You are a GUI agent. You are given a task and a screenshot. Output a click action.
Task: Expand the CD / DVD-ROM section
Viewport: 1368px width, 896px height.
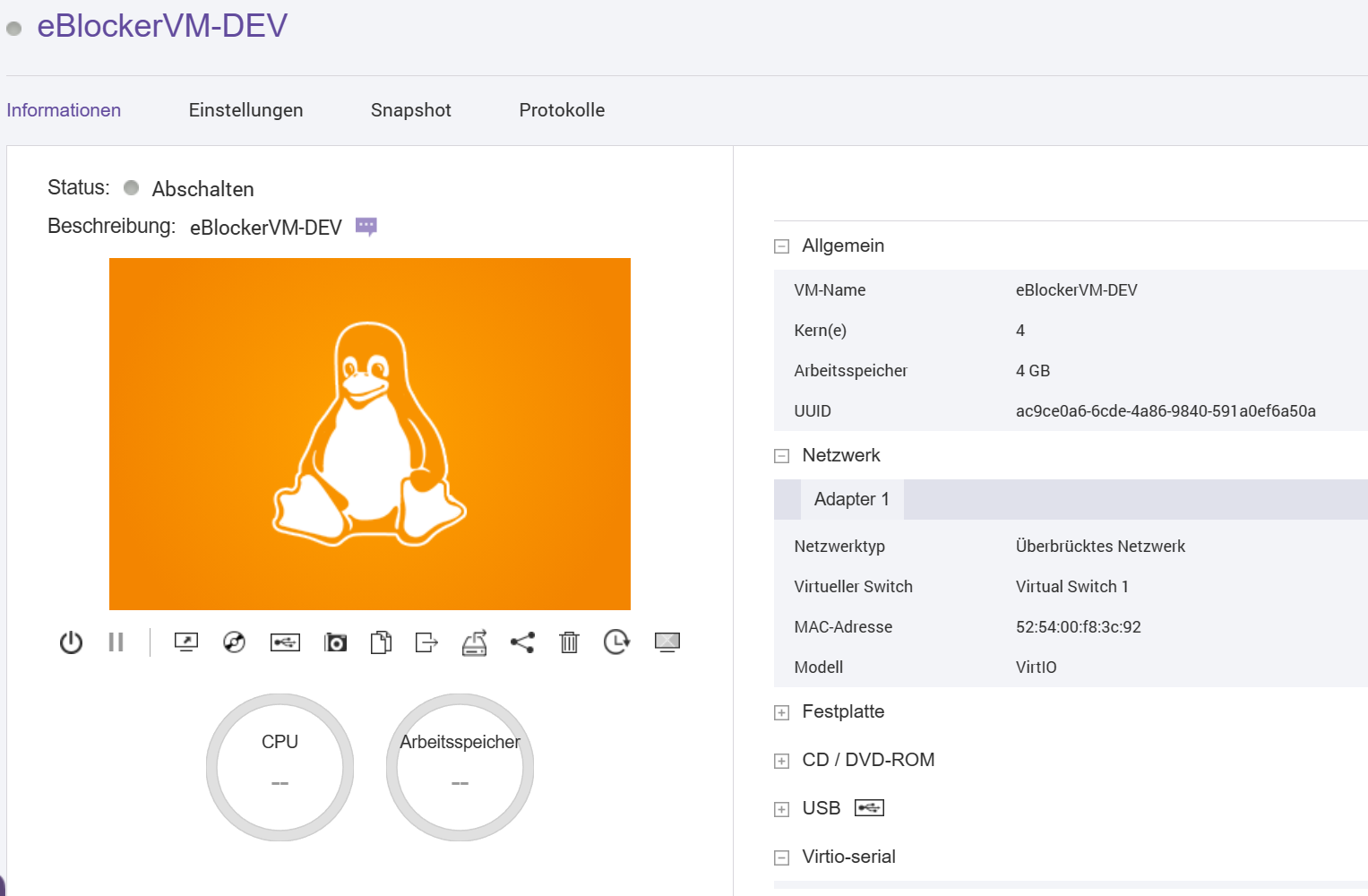tap(782, 762)
